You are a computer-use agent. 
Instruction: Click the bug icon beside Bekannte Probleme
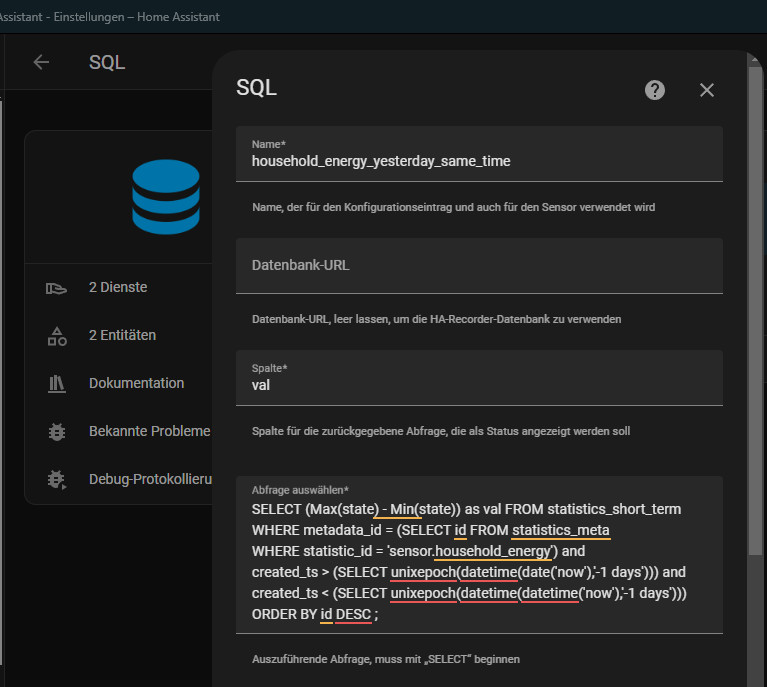pyautogui.click(x=57, y=432)
